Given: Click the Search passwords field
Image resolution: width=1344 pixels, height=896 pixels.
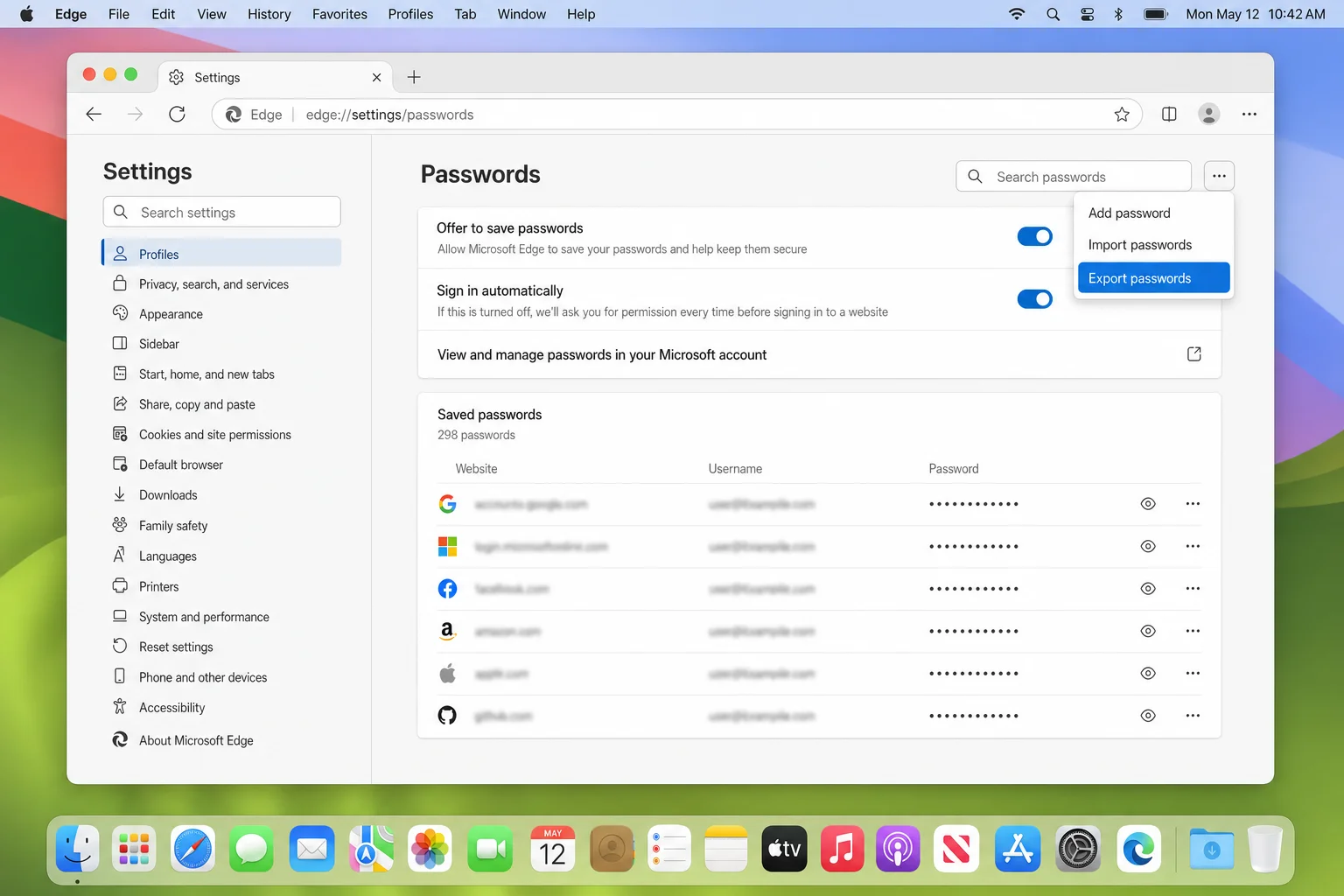Looking at the screenshot, I should [1074, 176].
